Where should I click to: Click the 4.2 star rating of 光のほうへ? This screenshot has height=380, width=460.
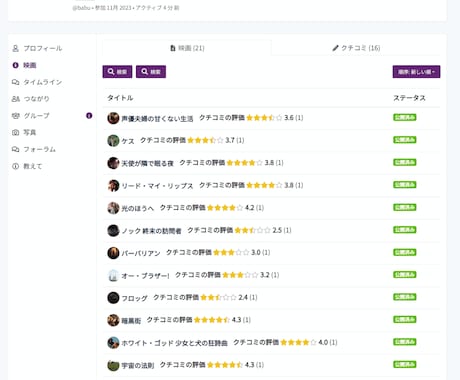click(225, 208)
